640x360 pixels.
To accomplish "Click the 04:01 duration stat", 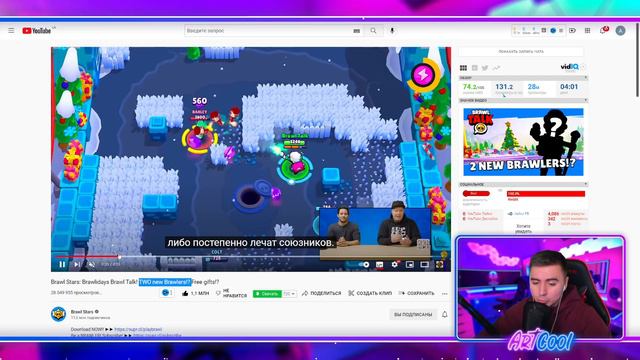I will click(x=569, y=87).
